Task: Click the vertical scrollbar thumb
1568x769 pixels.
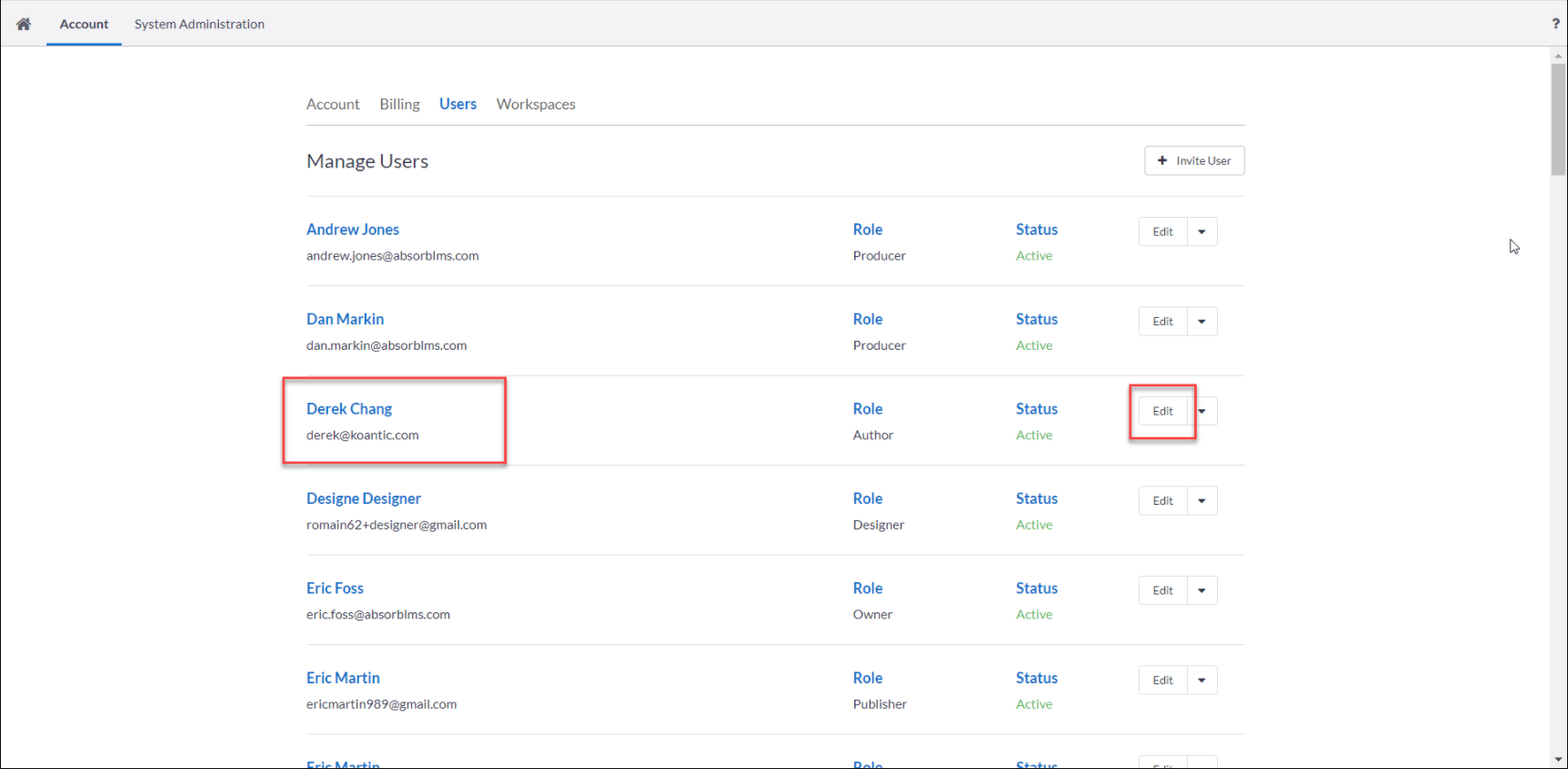Action: [1558, 118]
